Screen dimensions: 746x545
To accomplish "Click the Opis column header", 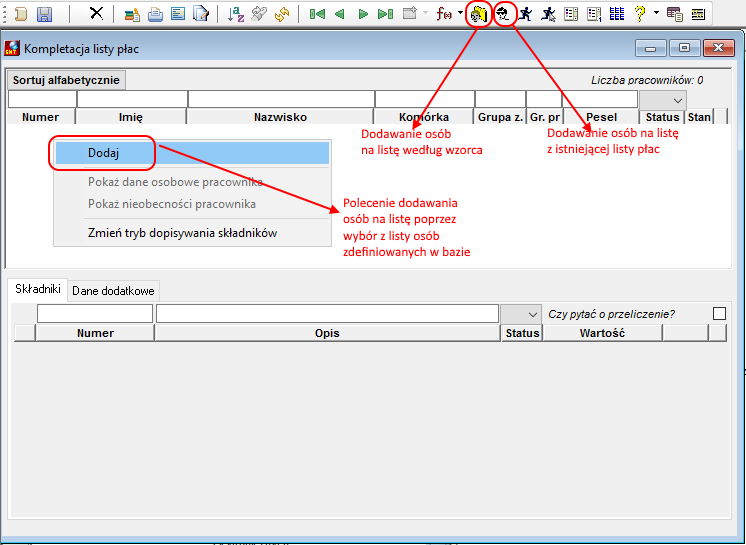I will [327, 333].
